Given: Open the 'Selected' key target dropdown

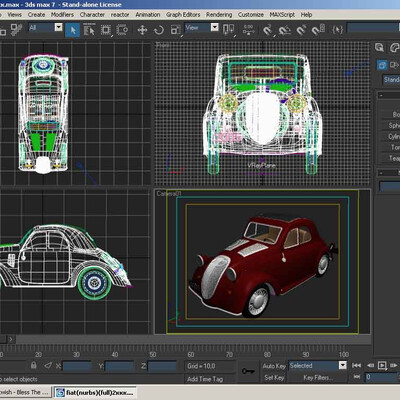Looking at the screenshot, I should [x=343, y=365].
